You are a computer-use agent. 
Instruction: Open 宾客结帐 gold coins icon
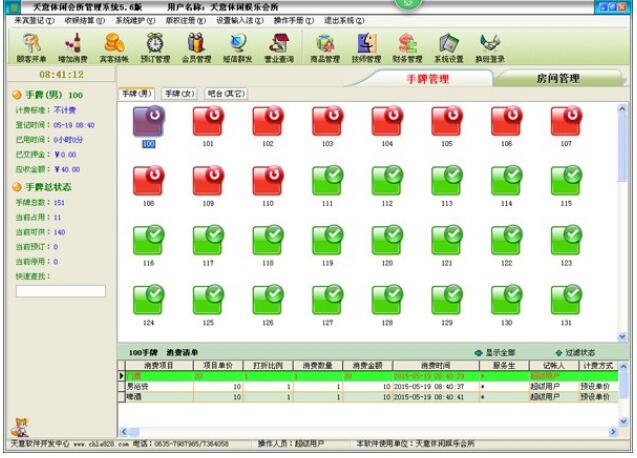[x=114, y=47]
